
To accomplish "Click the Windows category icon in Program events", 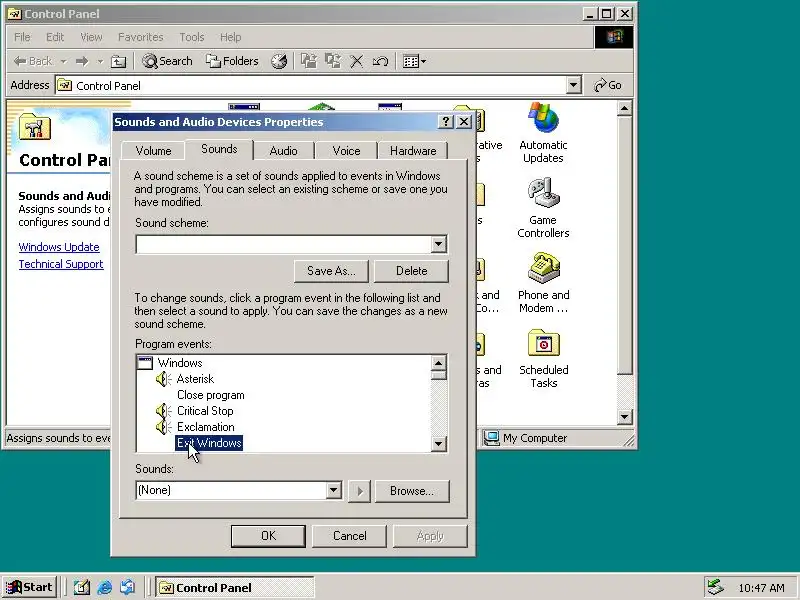I will (x=145, y=363).
